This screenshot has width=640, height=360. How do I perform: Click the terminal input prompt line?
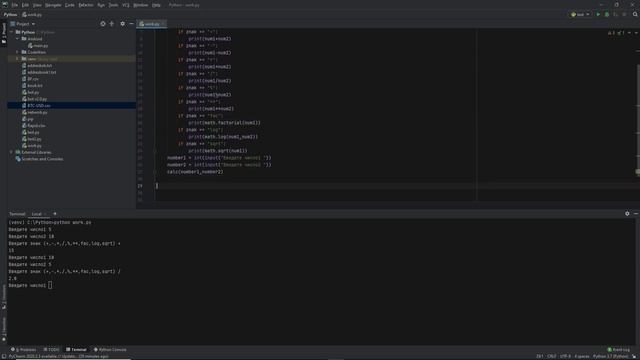[30, 285]
